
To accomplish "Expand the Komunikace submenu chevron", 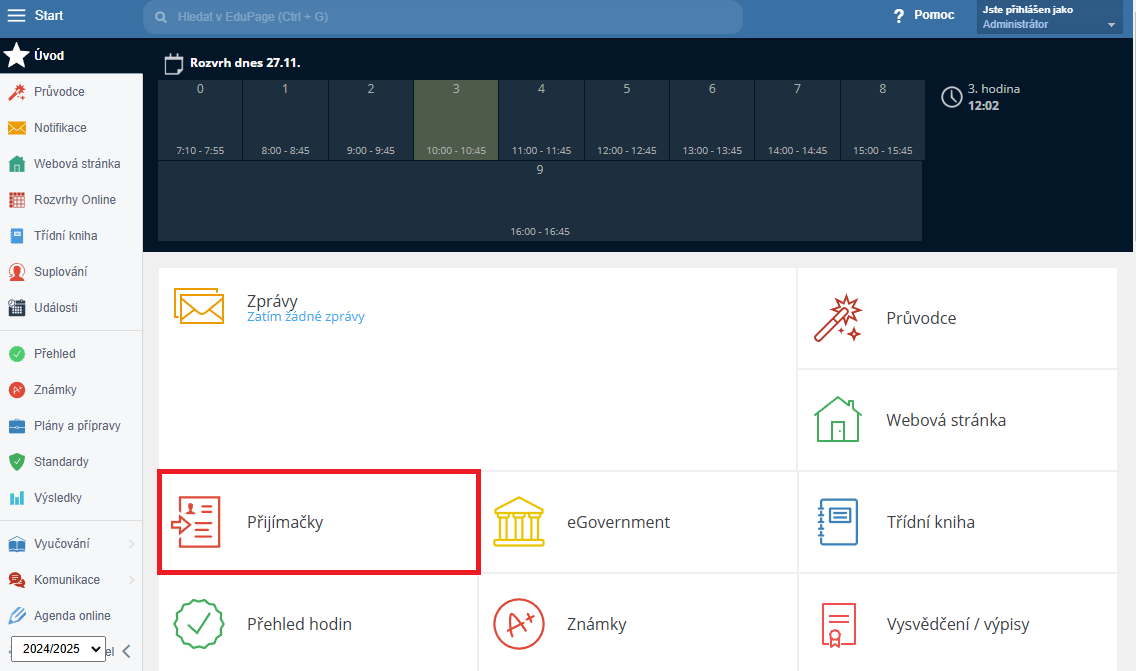I will click(131, 580).
